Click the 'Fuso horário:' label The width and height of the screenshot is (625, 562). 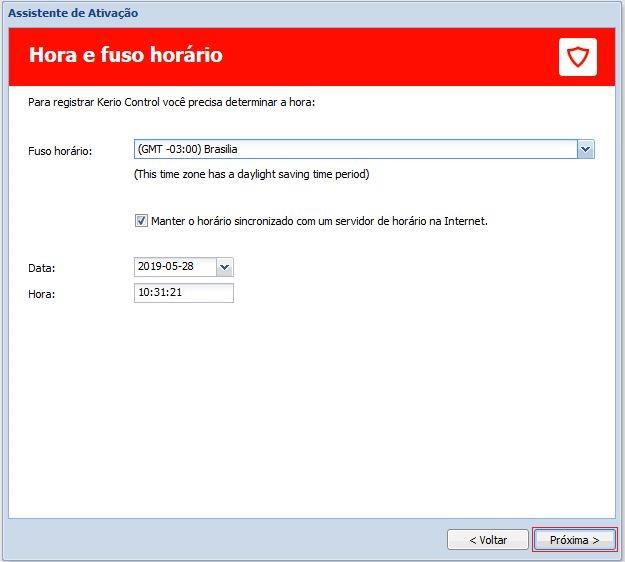(60, 151)
